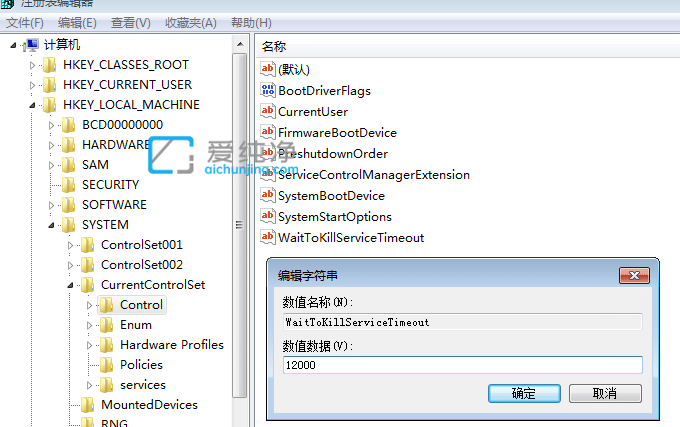This screenshot has width=680, height=427.
Task: Open the 编辑(E) menu
Action: pos(77,23)
